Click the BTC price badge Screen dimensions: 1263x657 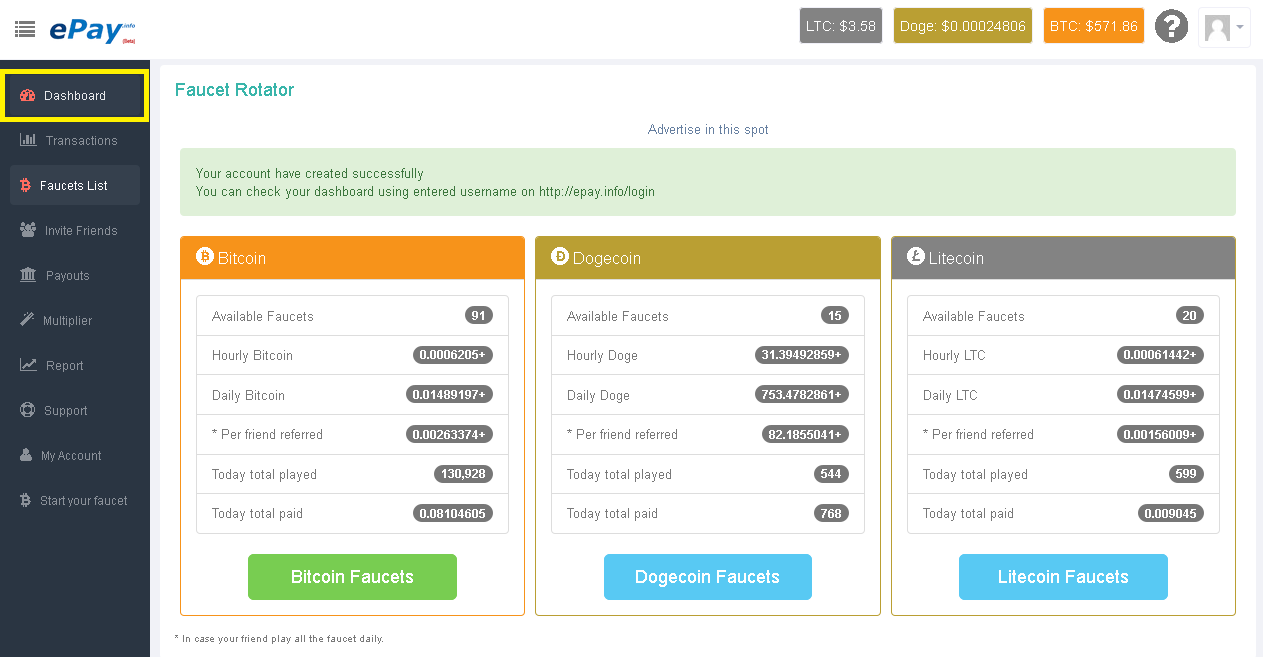pos(1094,26)
